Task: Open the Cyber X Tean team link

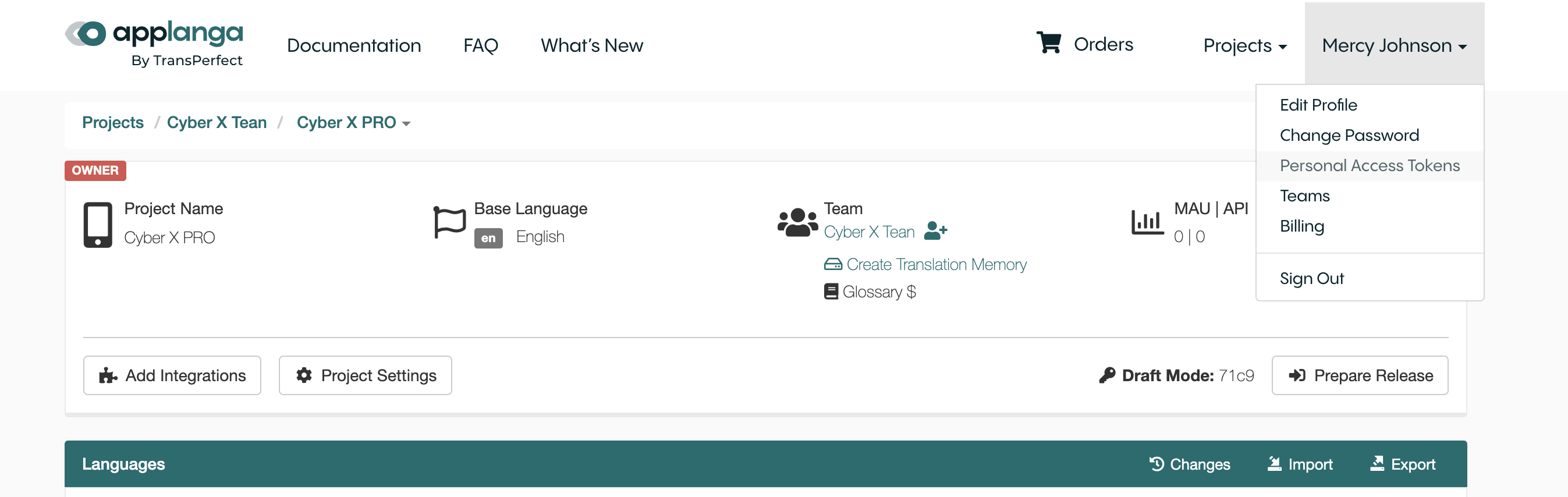Action: [868, 232]
